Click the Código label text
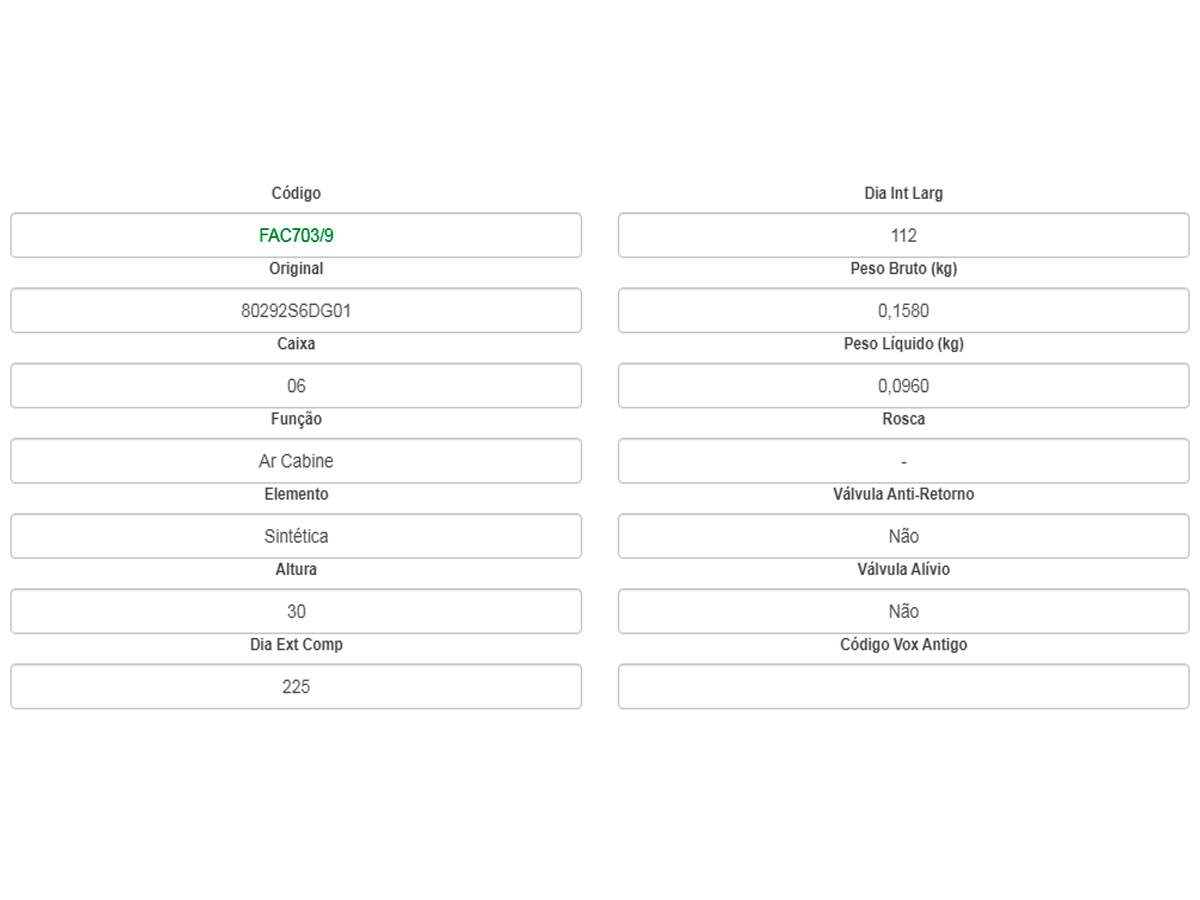The height and width of the screenshot is (900, 1200). (296, 193)
